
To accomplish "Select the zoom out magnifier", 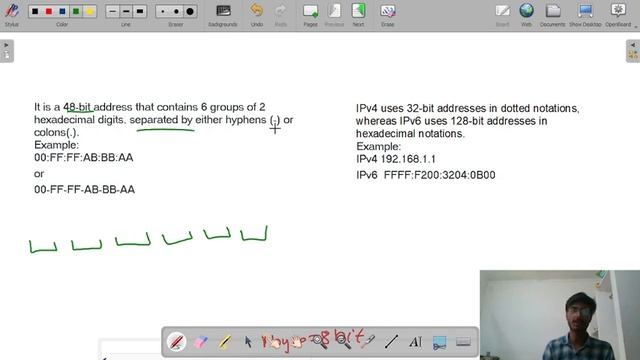I will (x=344, y=342).
